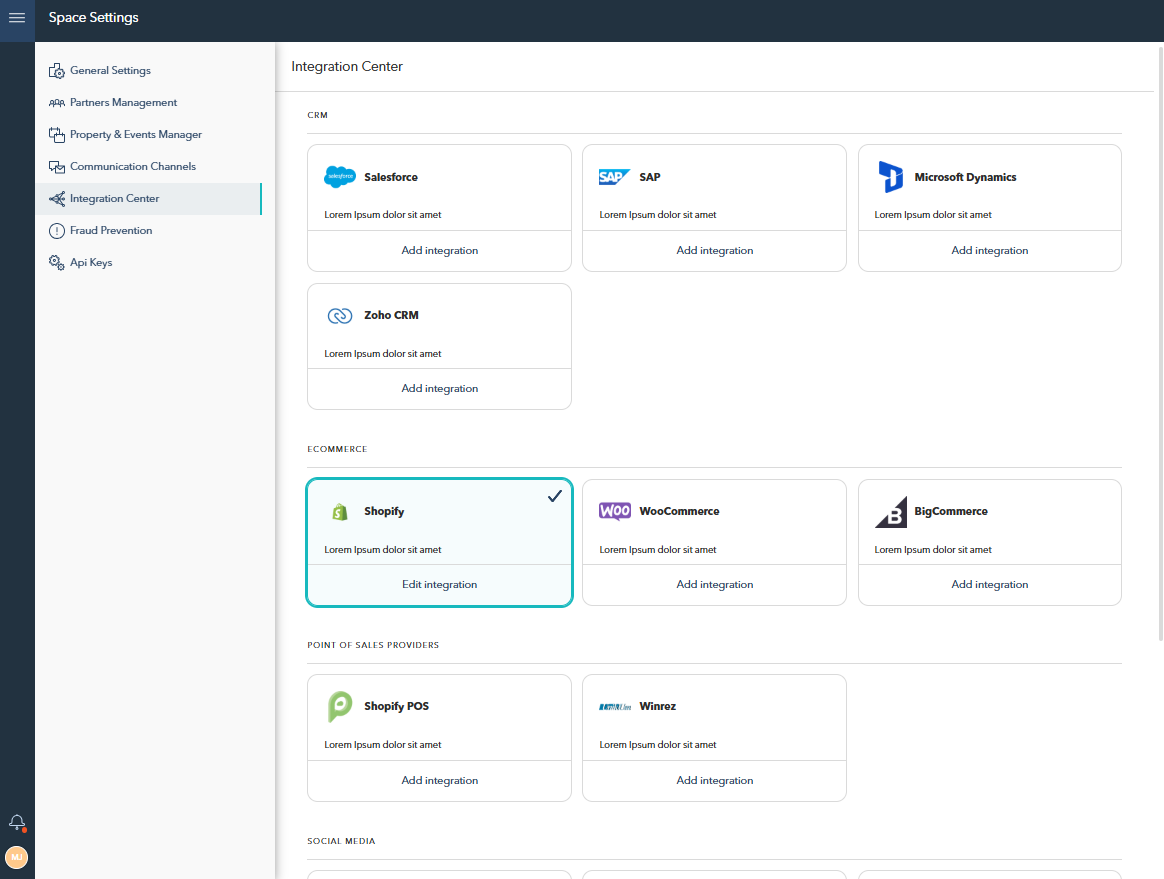Screen dimensions: 1164x879
Task: Click the Microsoft Dynamics logo
Action: tap(890, 177)
